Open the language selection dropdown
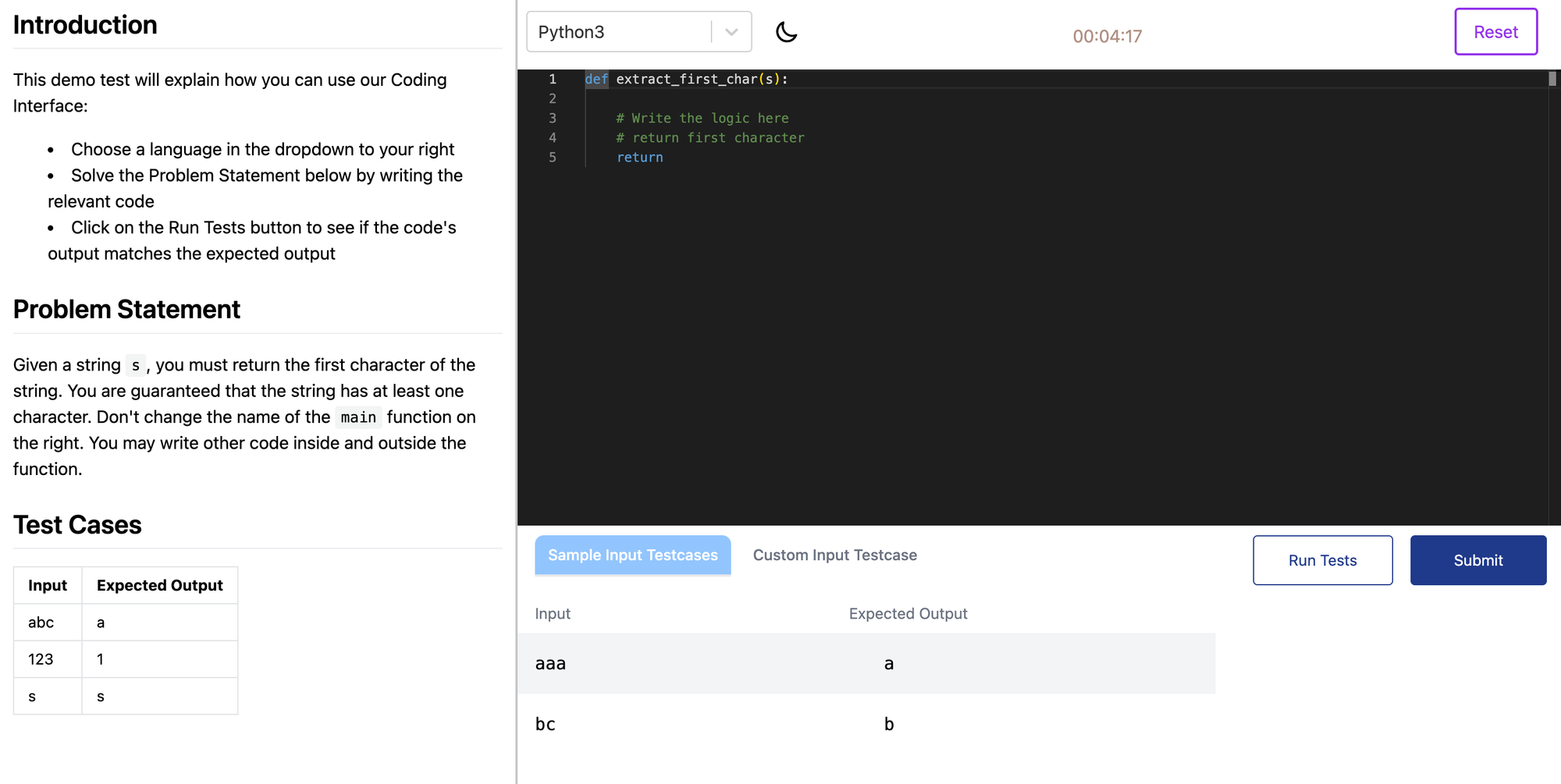 click(638, 31)
